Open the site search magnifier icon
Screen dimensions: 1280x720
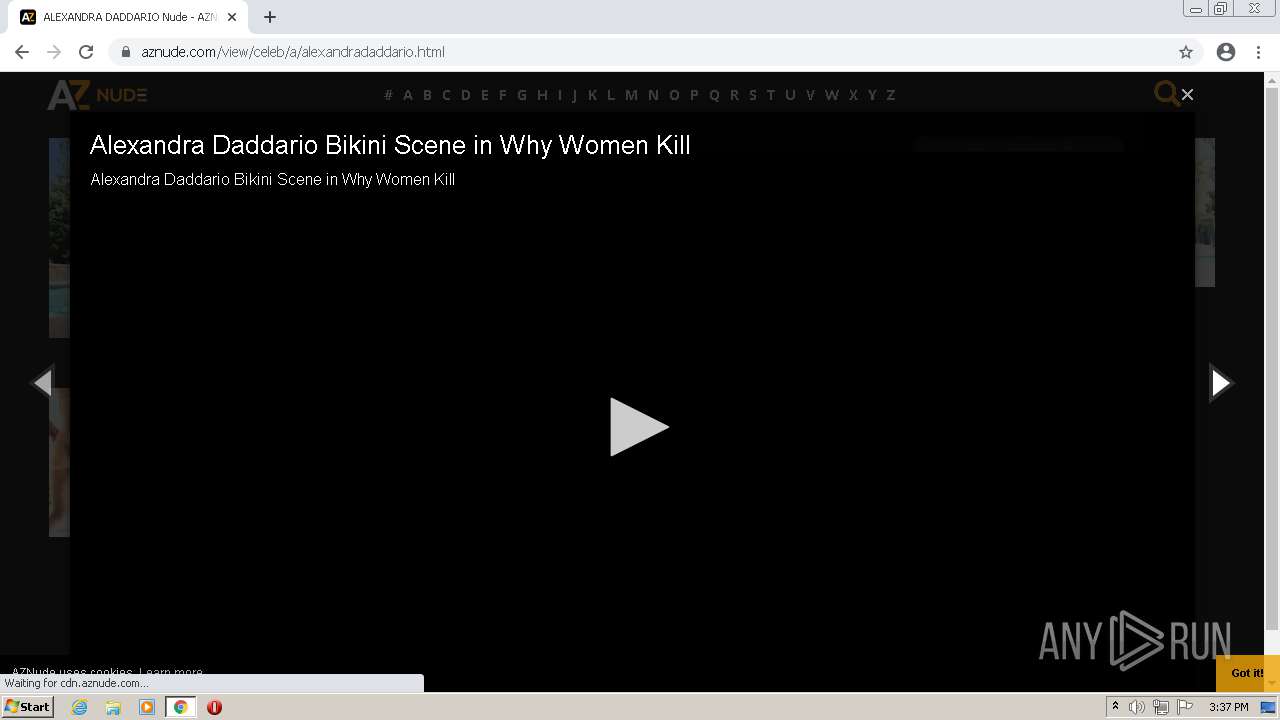(1166, 94)
